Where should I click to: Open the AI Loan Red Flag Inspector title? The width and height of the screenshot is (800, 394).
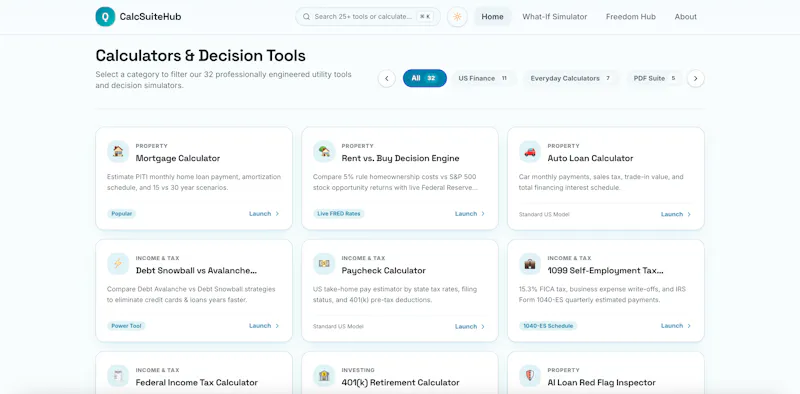pyautogui.click(x=602, y=382)
